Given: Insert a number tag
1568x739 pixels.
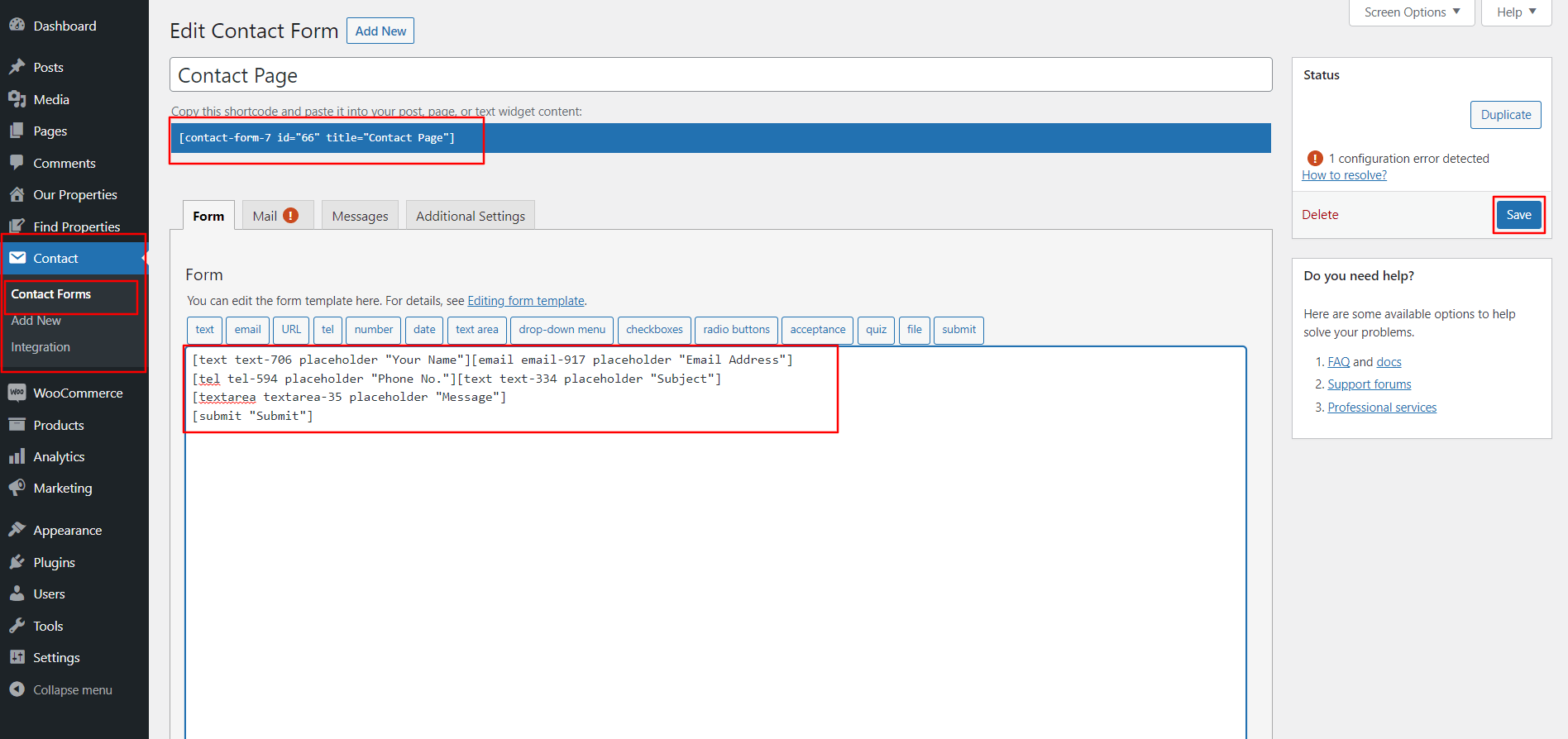Looking at the screenshot, I should (x=374, y=330).
